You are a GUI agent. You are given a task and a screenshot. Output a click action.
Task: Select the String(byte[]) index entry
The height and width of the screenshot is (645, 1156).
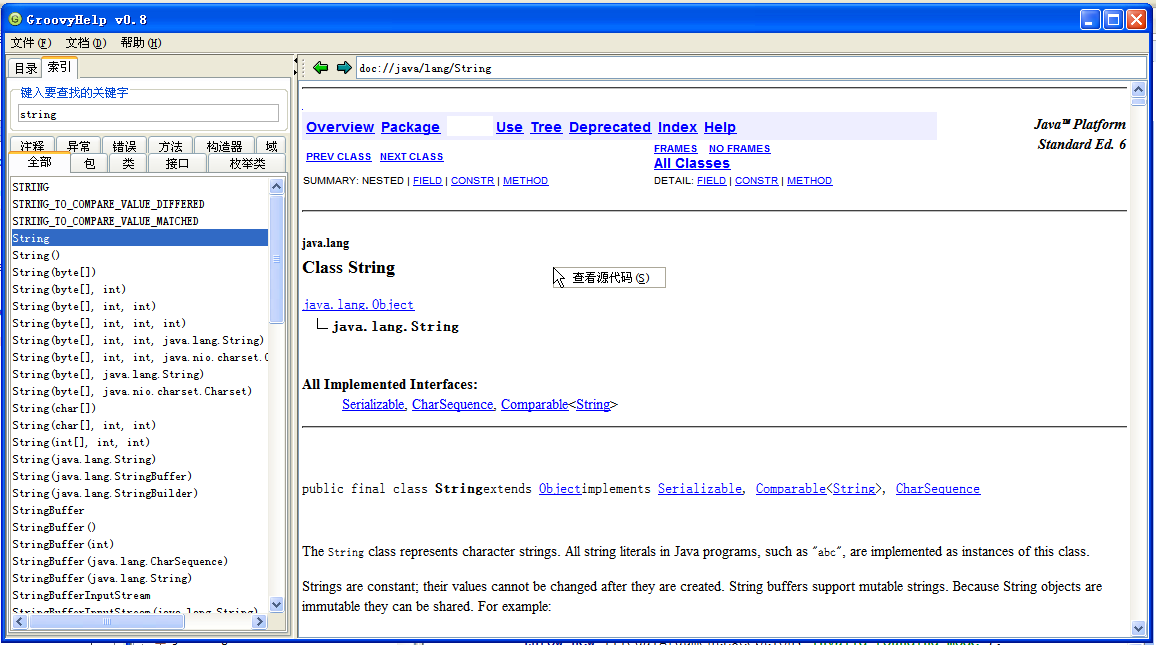click(139, 272)
